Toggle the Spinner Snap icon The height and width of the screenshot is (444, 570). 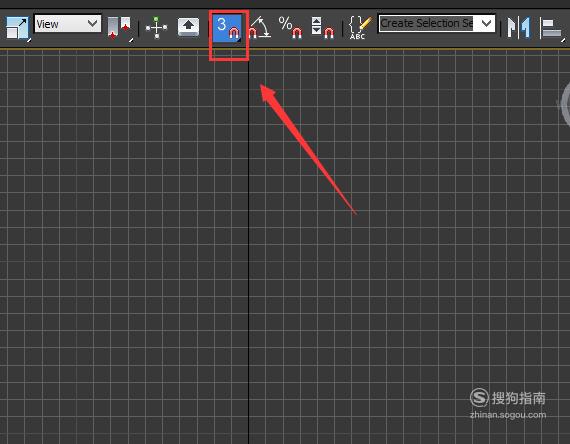coord(323,27)
